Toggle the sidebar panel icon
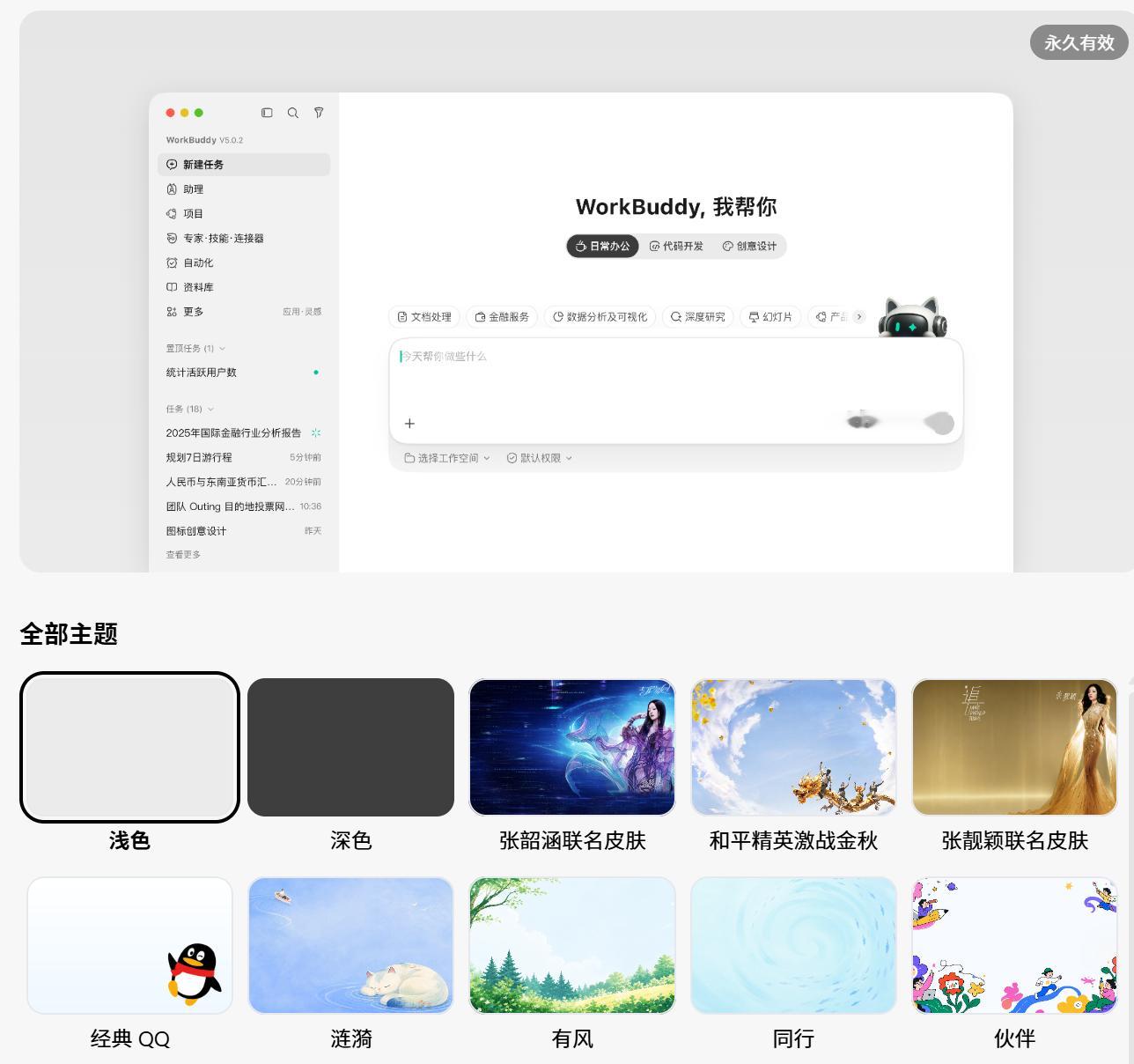This screenshot has width=1134, height=1064. 267,113
